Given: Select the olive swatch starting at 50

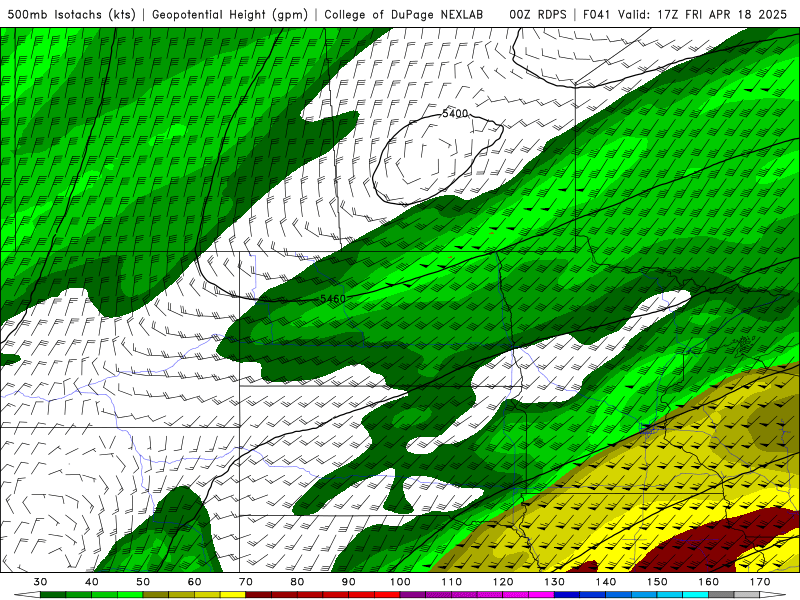Looking at the screenshot, I should tap(156, 595).
